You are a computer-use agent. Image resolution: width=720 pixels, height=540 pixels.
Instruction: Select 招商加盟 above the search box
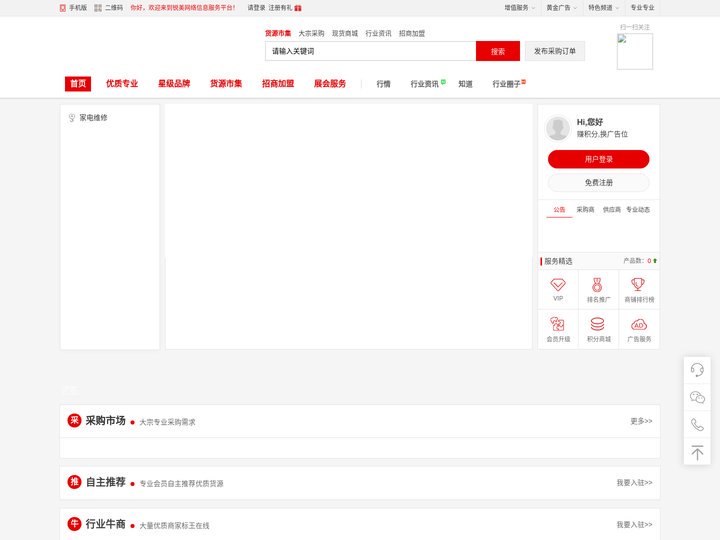(x=412, y=34)
